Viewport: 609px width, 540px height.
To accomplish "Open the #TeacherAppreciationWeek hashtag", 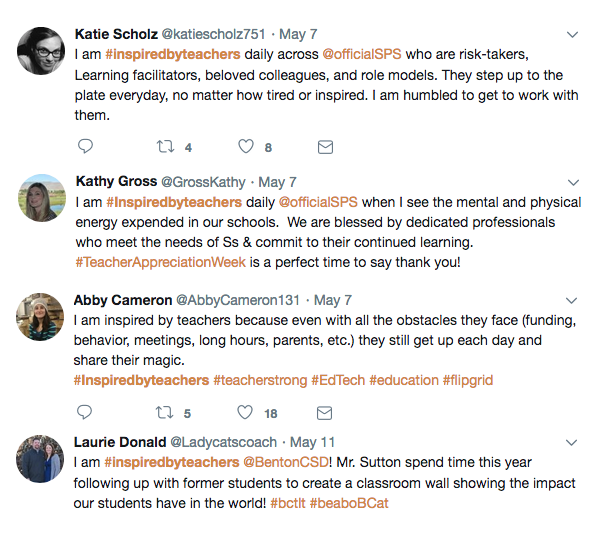I will point(161,262).
